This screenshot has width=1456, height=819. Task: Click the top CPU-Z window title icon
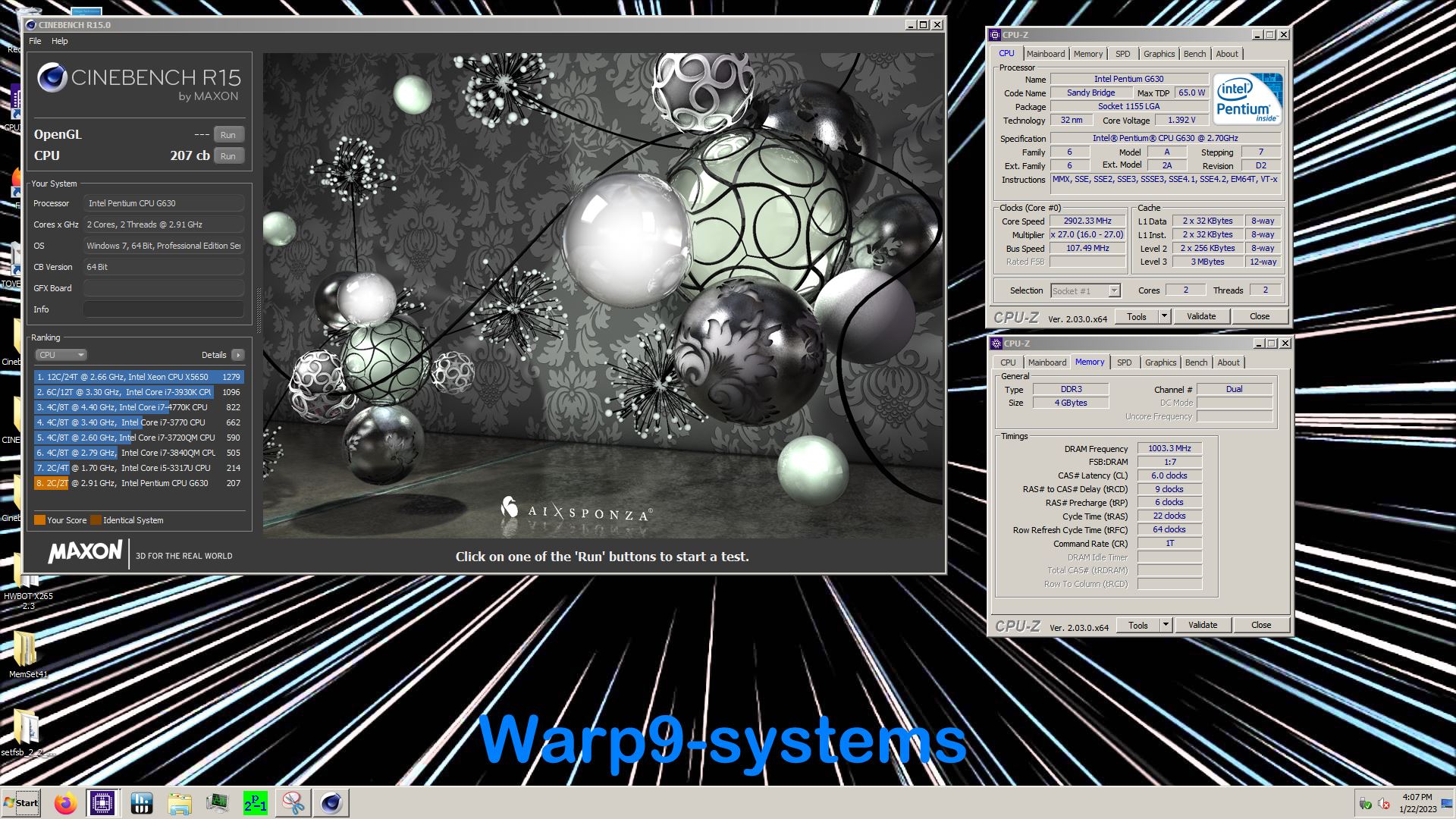click(x=995, y=35)
